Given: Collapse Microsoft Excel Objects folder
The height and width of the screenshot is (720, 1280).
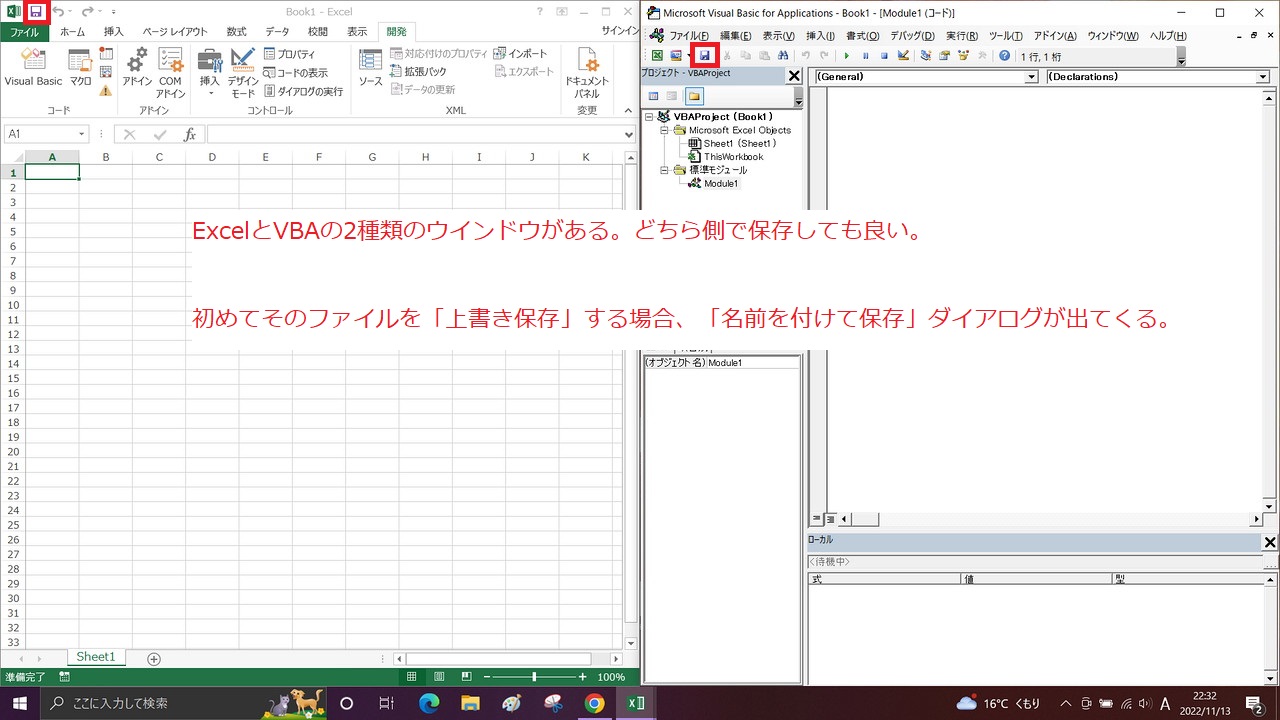Looking at the screenshot, I should point(664,130).
